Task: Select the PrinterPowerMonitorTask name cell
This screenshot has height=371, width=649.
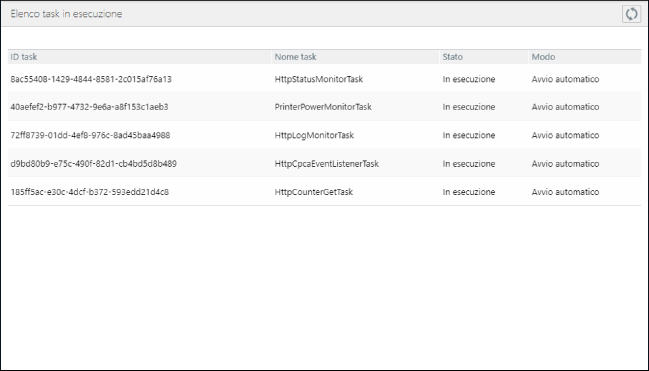Action: (x=323, y=107)
